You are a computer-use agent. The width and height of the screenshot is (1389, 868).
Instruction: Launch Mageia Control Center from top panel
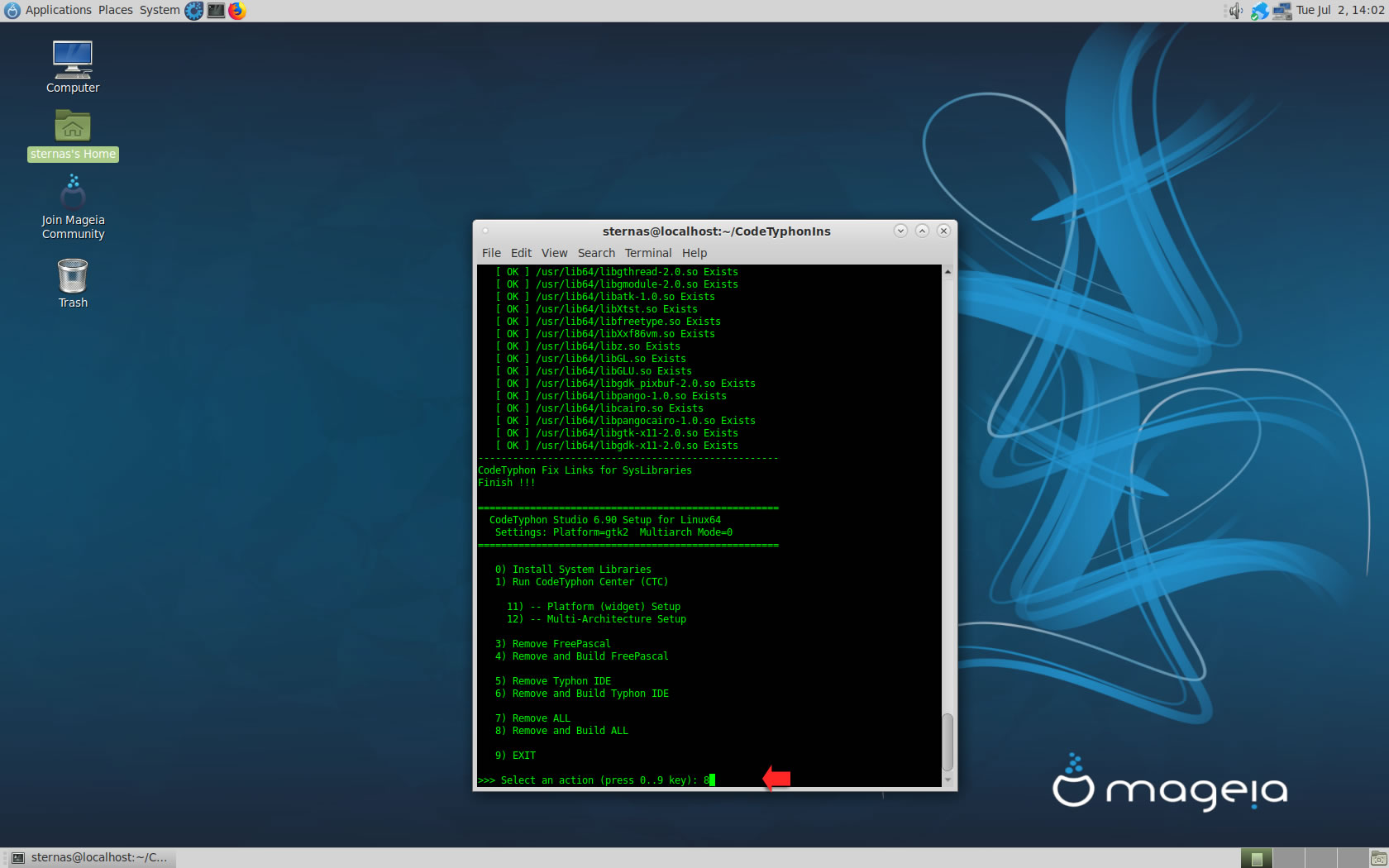coord(193,11)
